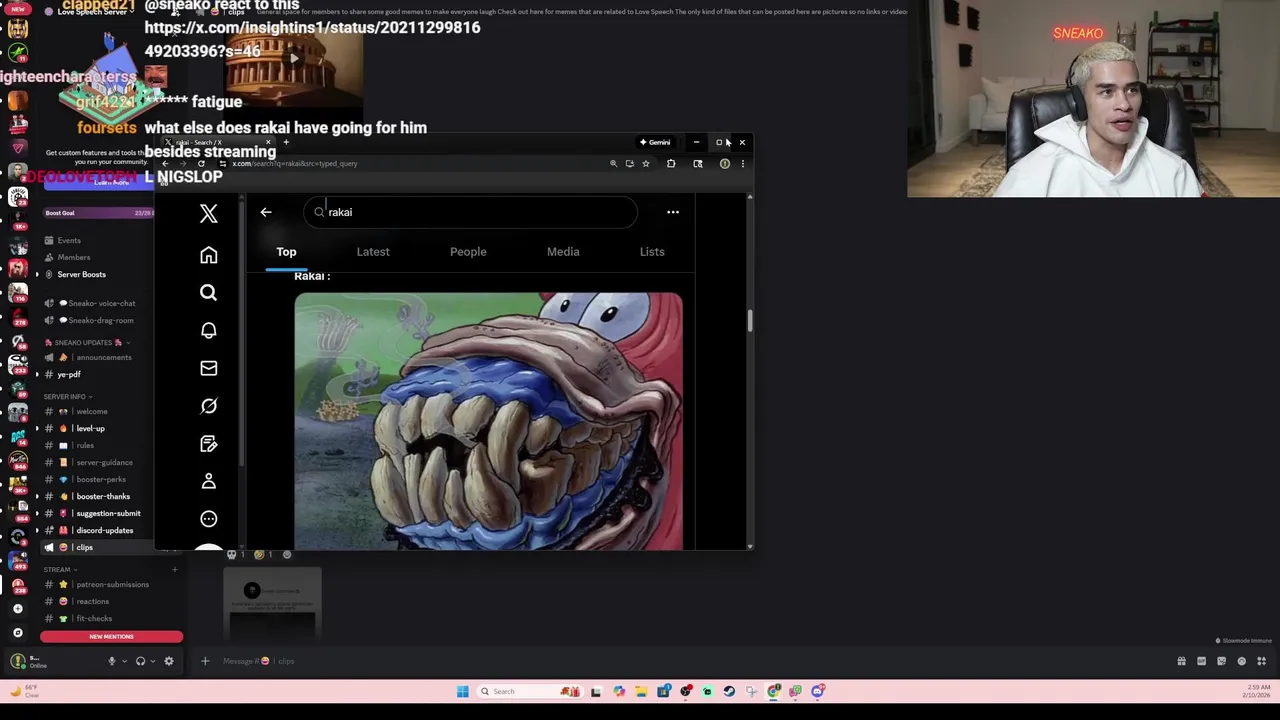Open the discord-updates channel
This screenshot has height=720, width=1280.
104,530
